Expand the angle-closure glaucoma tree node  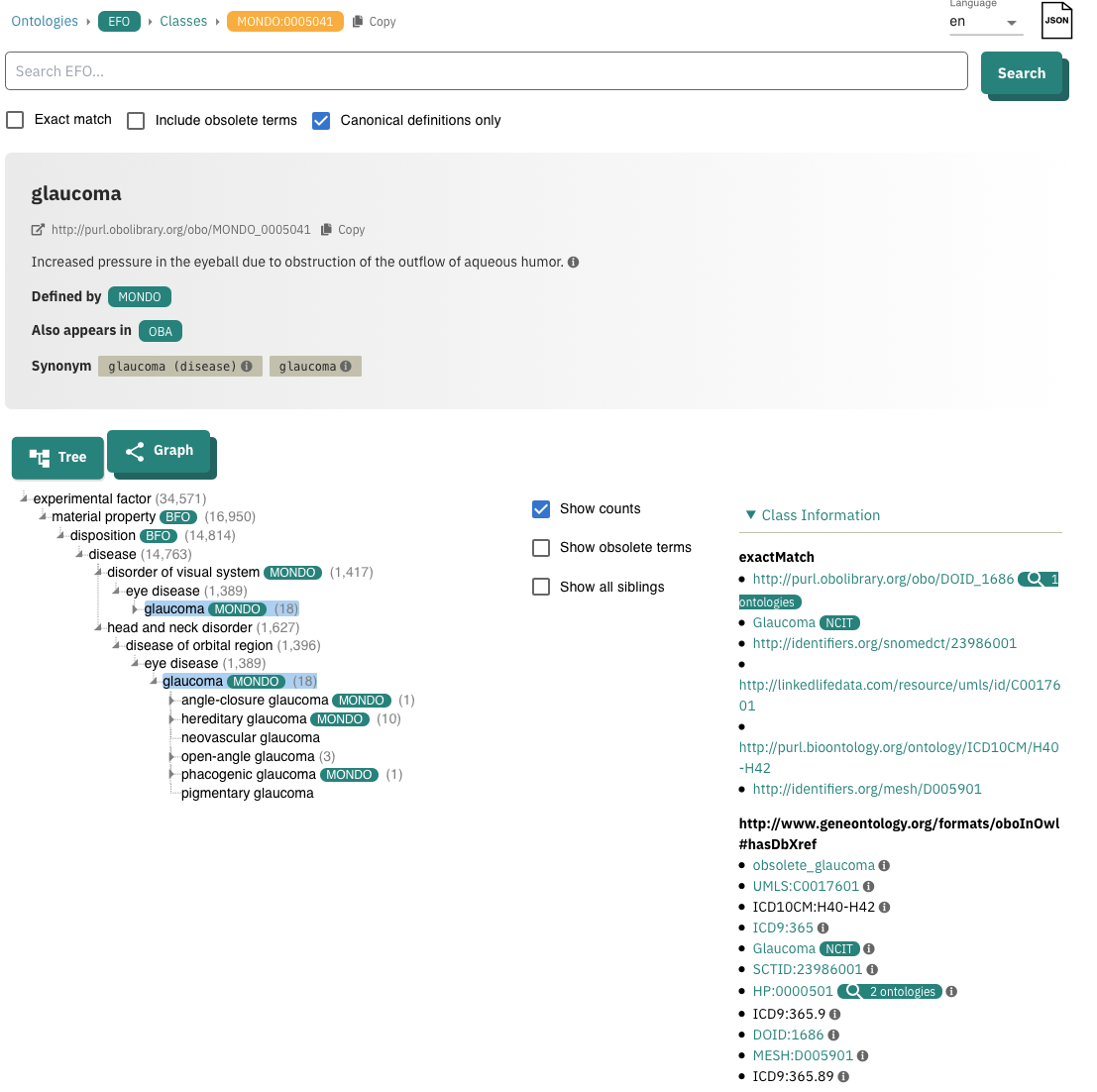[x=170, y=700]
